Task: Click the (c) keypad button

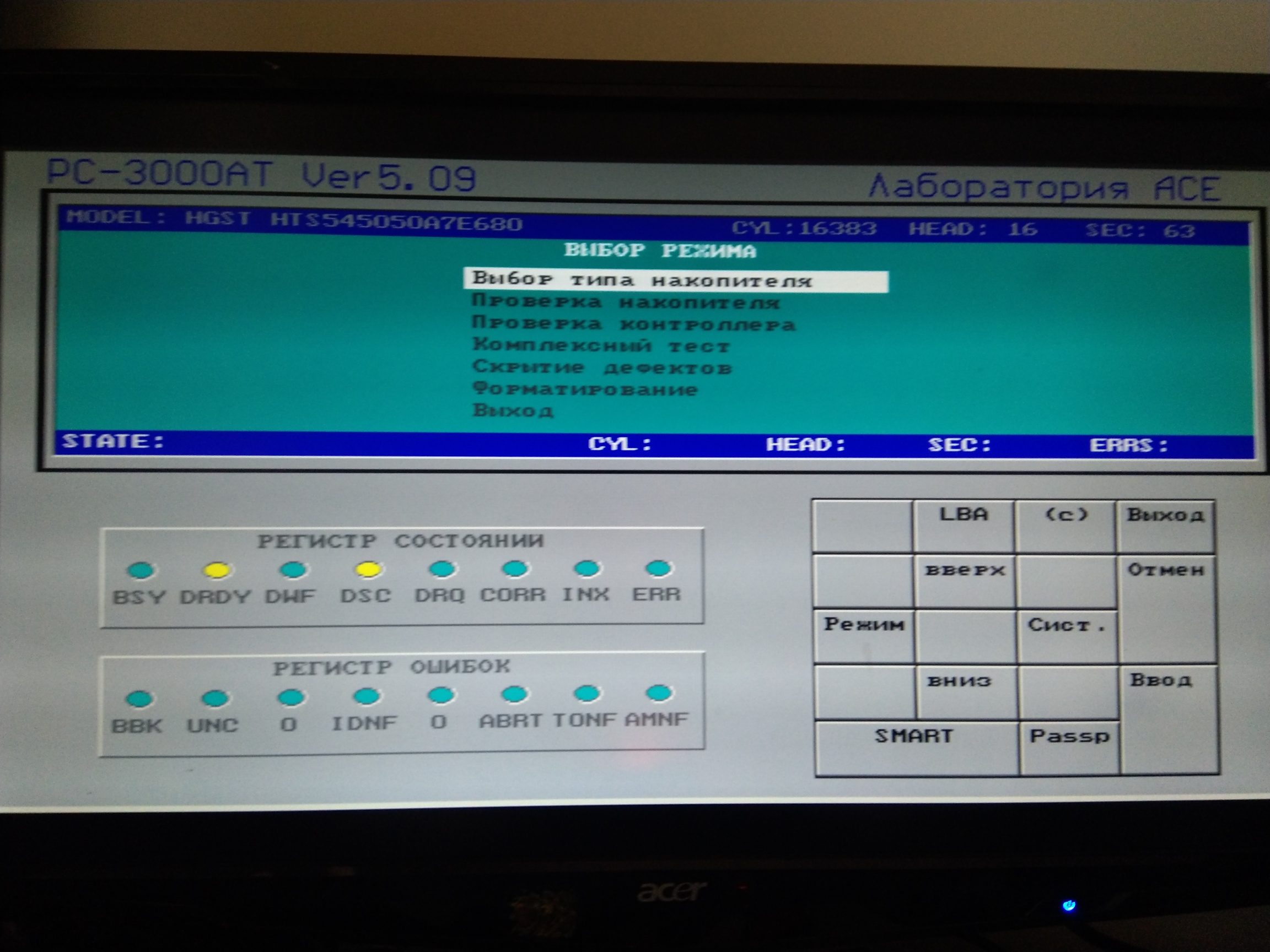Action: pyautogui.click(x=1065, y=526)
